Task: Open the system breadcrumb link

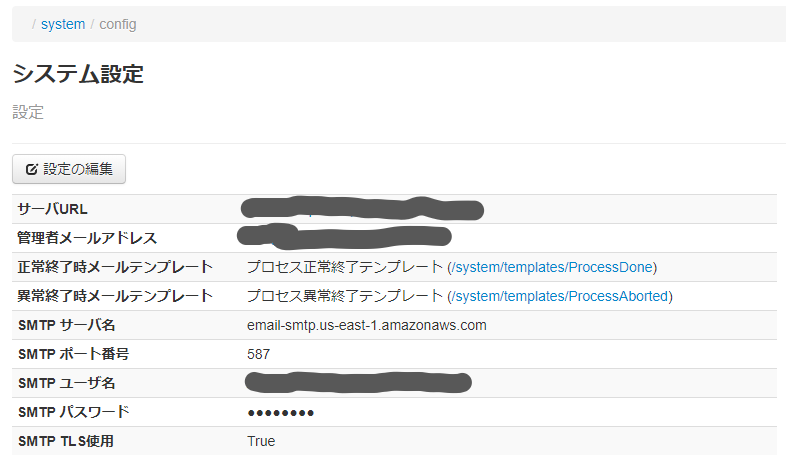Action: click(x=63, y=24)
